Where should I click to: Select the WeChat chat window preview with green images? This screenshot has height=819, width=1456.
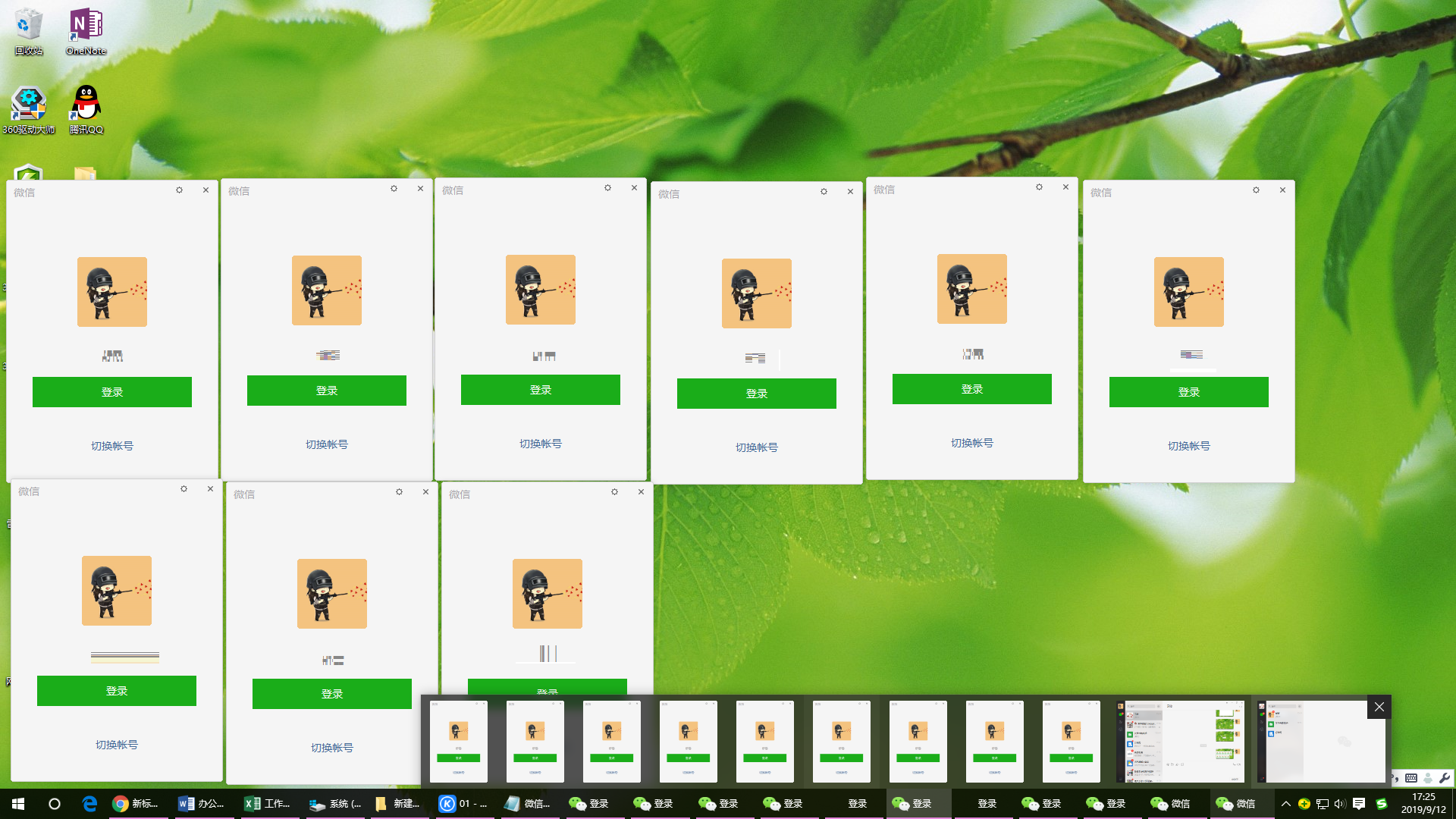(x=1181, y=741)
